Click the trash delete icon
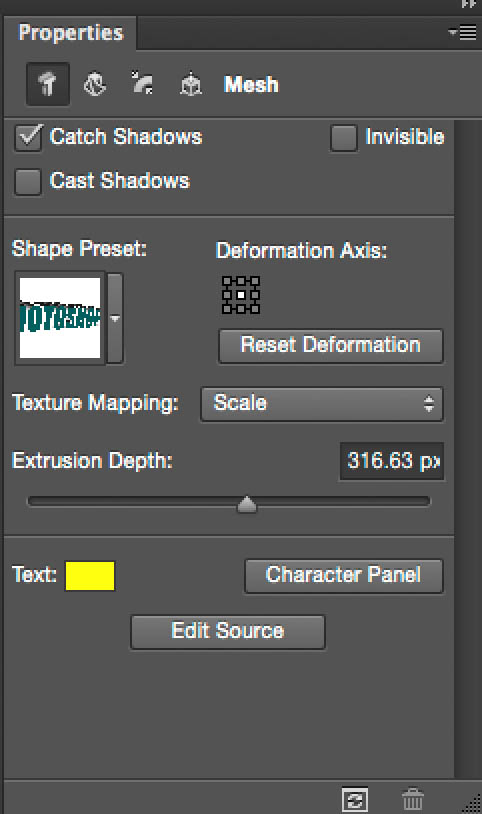The image size is (482, 814). 412,800
